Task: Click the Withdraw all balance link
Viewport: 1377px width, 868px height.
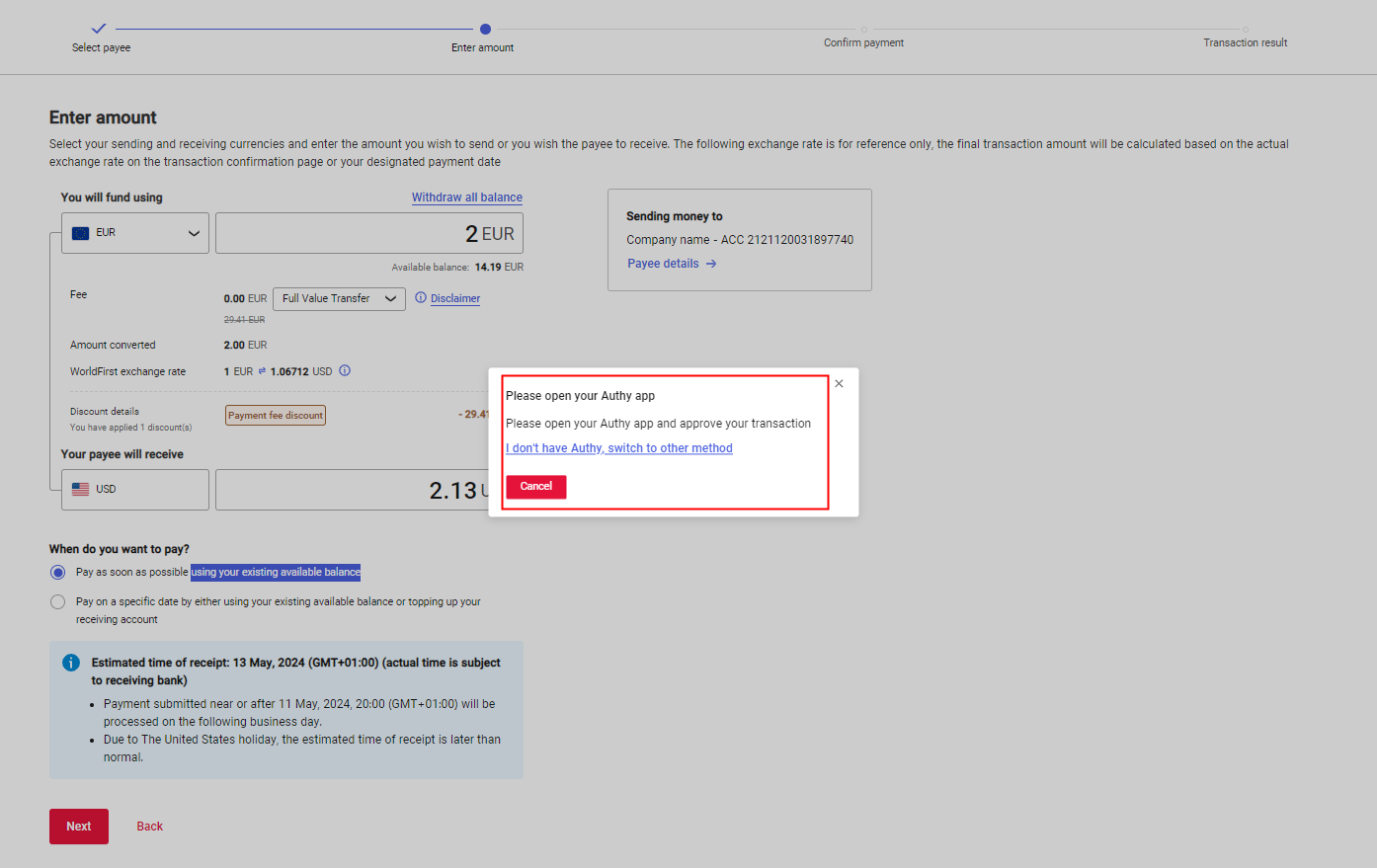Action: tap(466, 197)
